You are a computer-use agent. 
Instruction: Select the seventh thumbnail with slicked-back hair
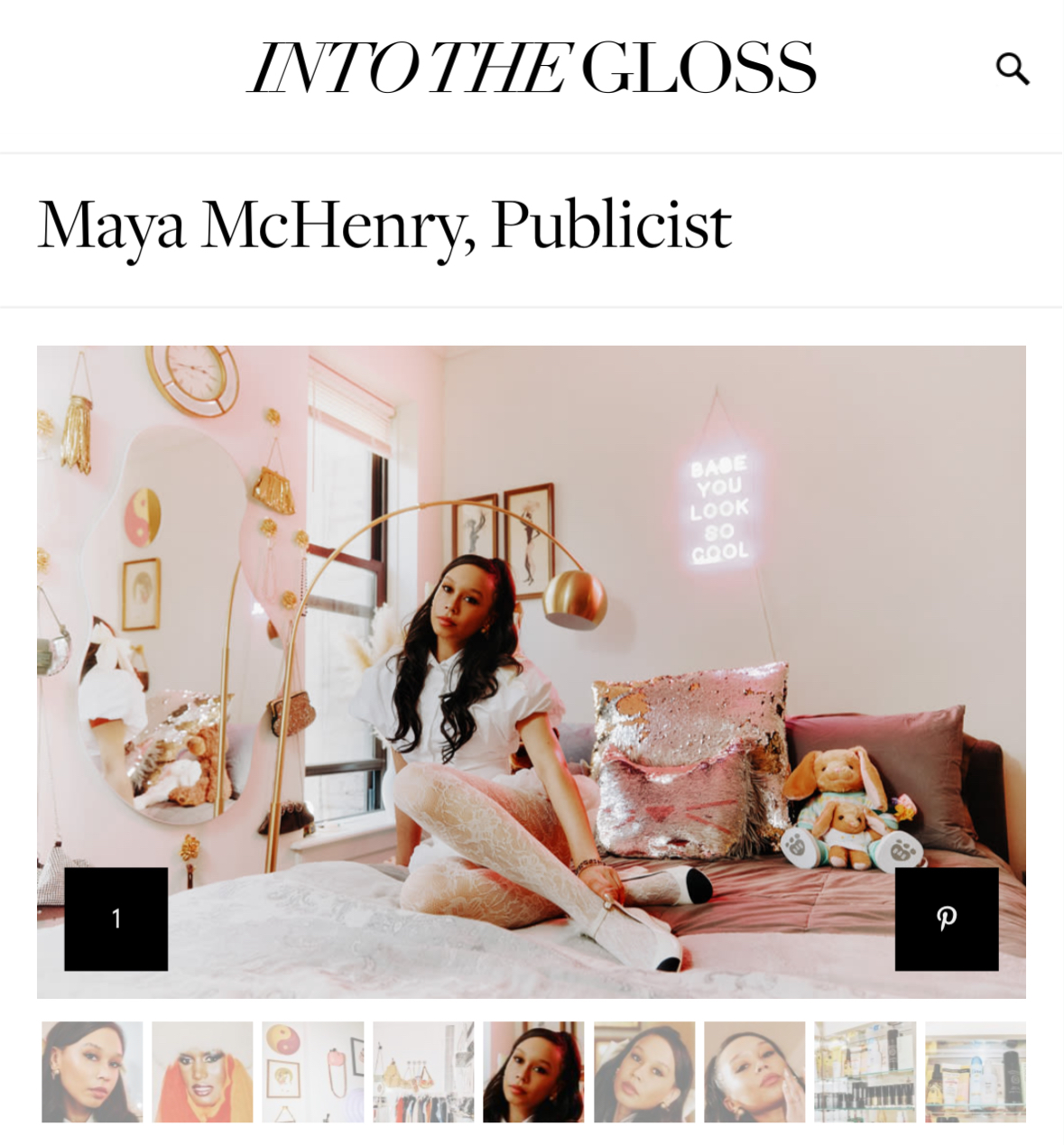click(754, 1072)
